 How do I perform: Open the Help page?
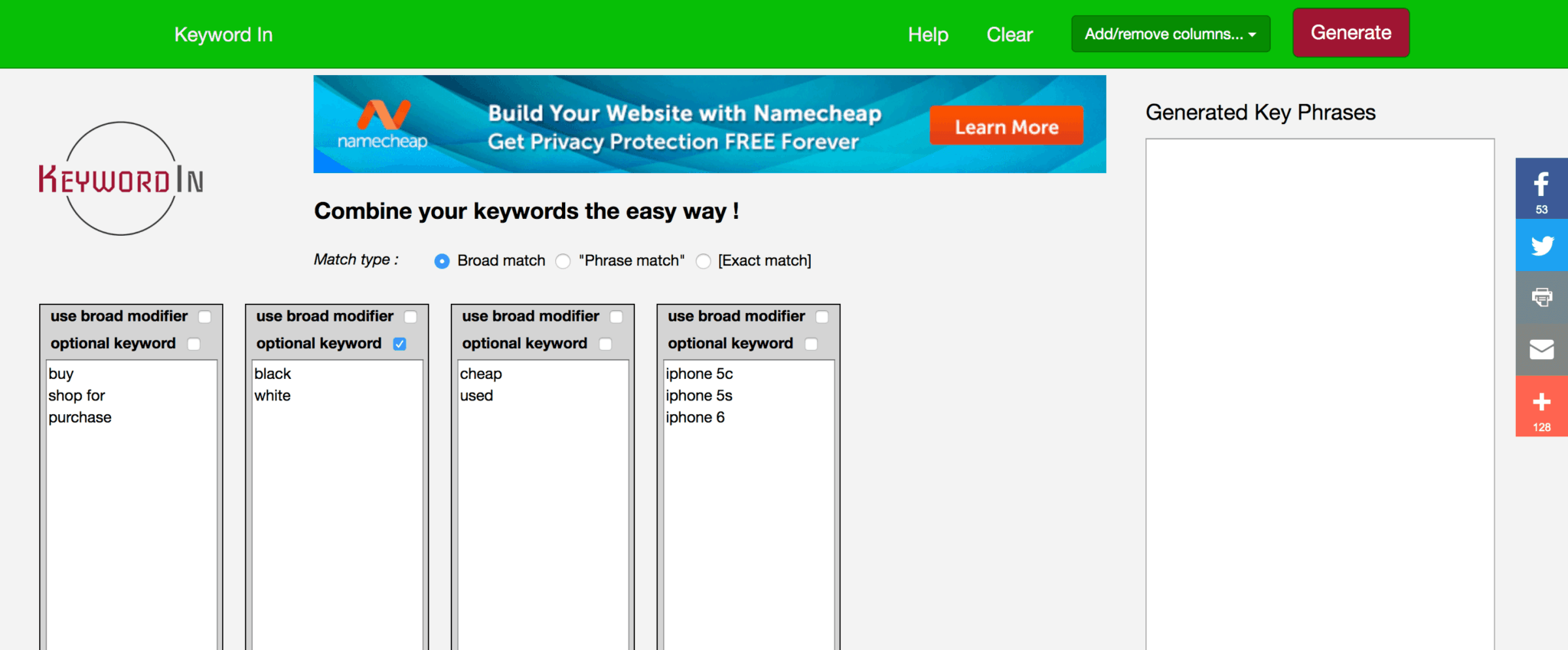(928, 34)
